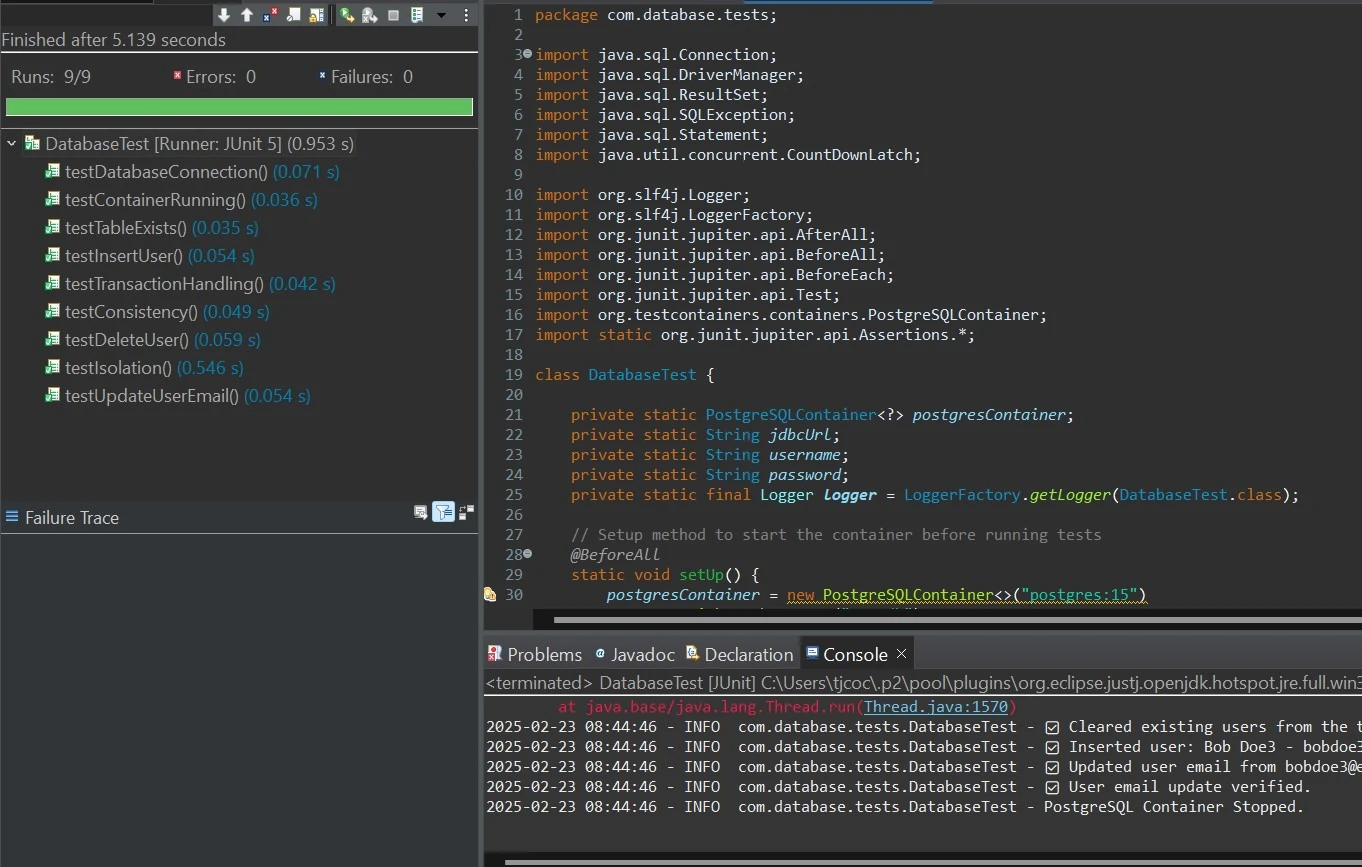Viewport: 1362px width, 867px height.
Task: Toggle Show Failures Only filter icon
Action: (270, 15)
